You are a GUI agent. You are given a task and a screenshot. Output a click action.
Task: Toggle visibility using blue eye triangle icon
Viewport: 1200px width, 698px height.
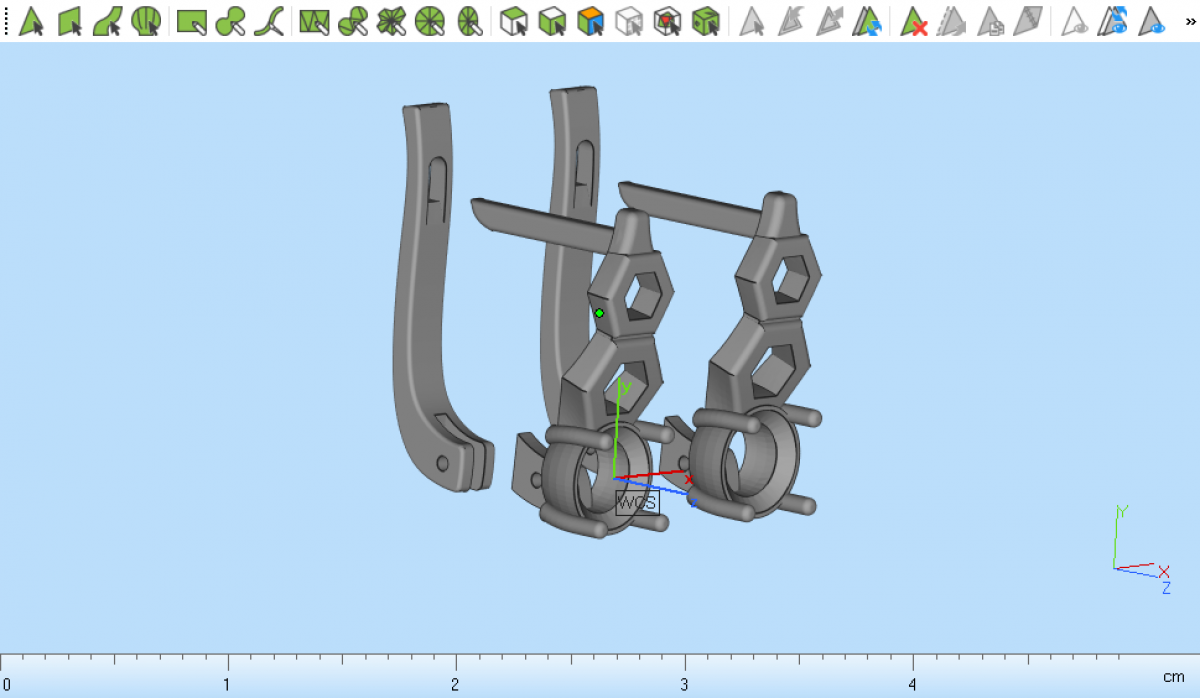click(x=1153, y=21)
